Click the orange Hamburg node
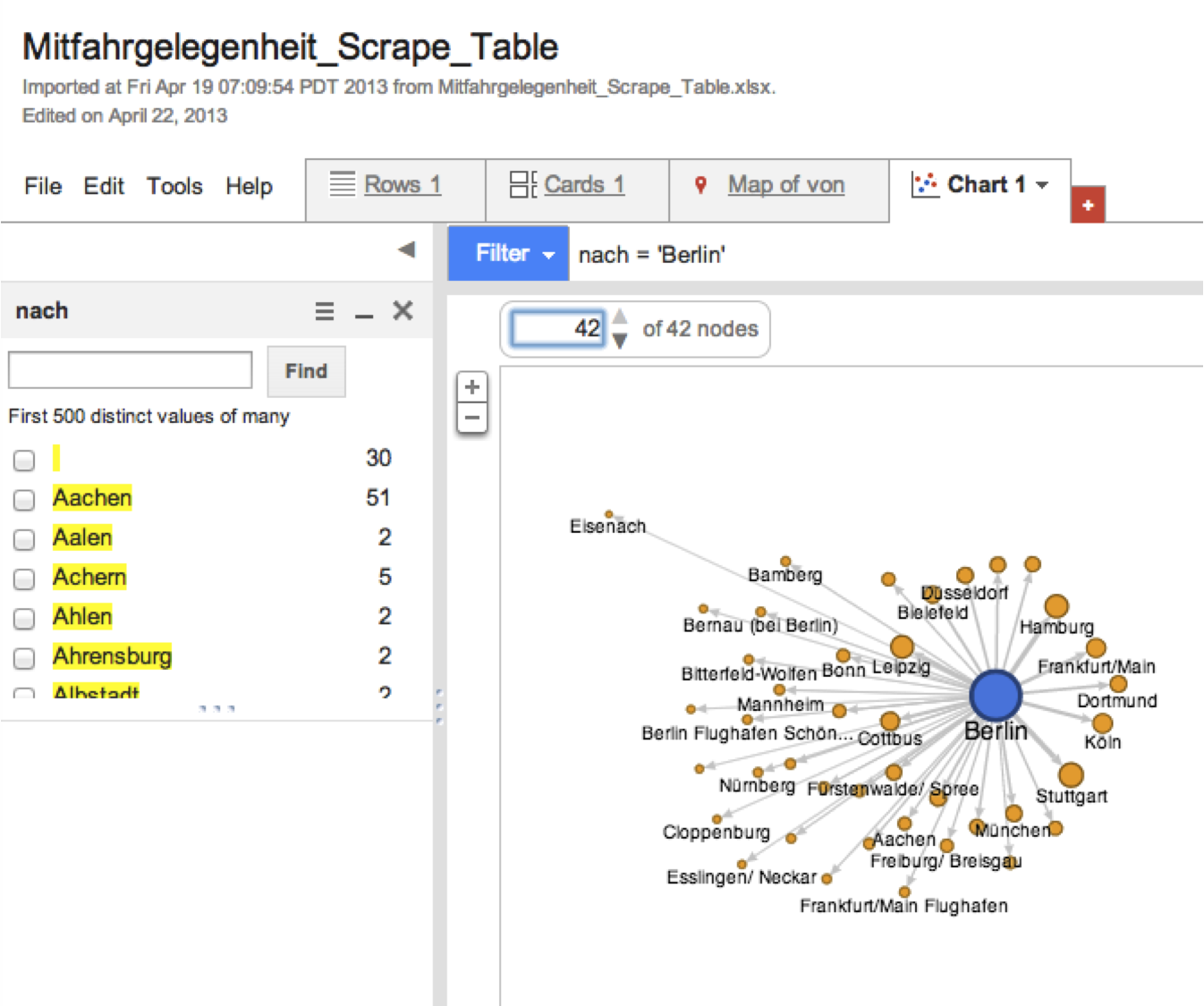The image size is (1204, 1006). [x=1056, y=606]
